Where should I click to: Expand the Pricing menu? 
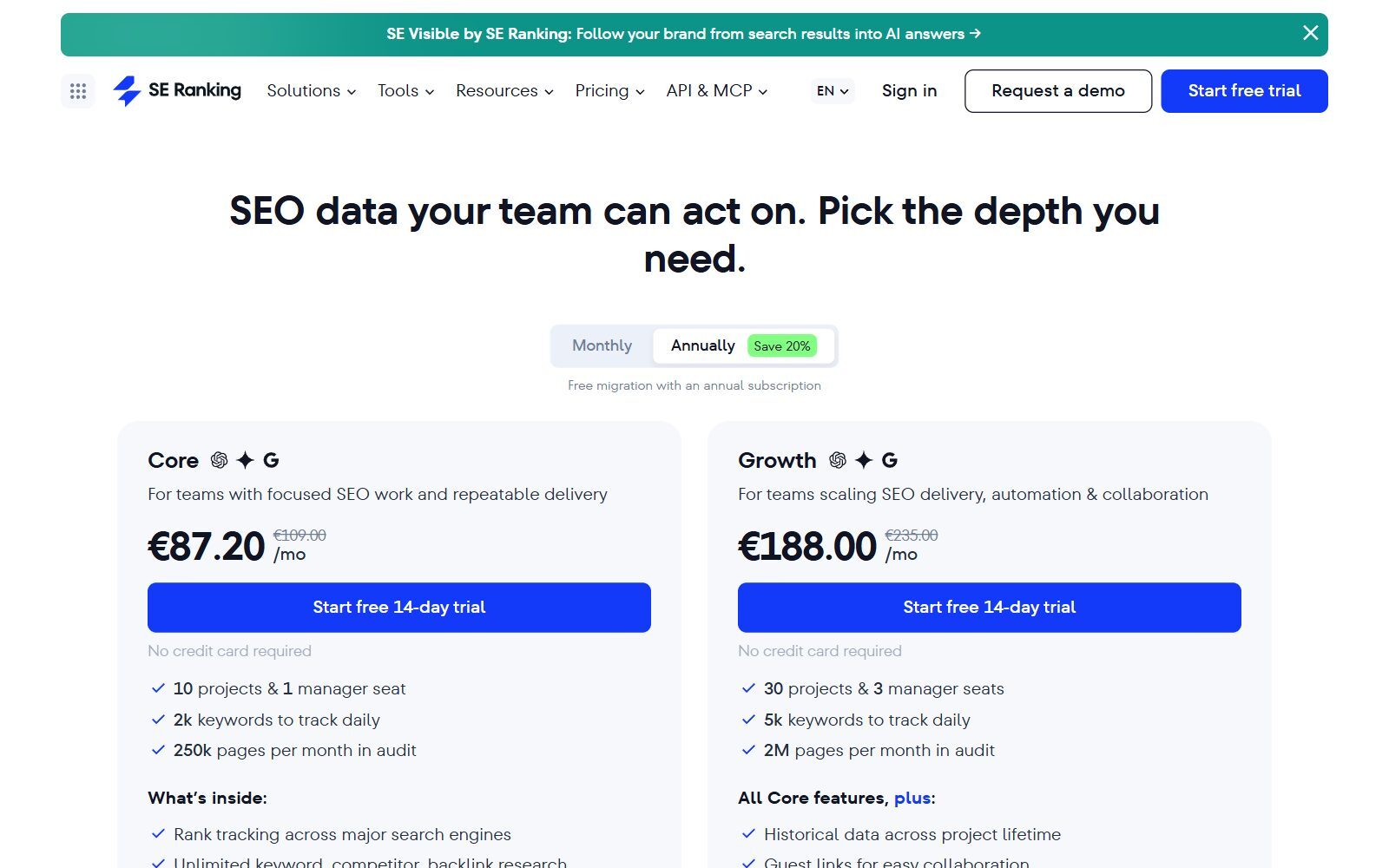[609, 90]
